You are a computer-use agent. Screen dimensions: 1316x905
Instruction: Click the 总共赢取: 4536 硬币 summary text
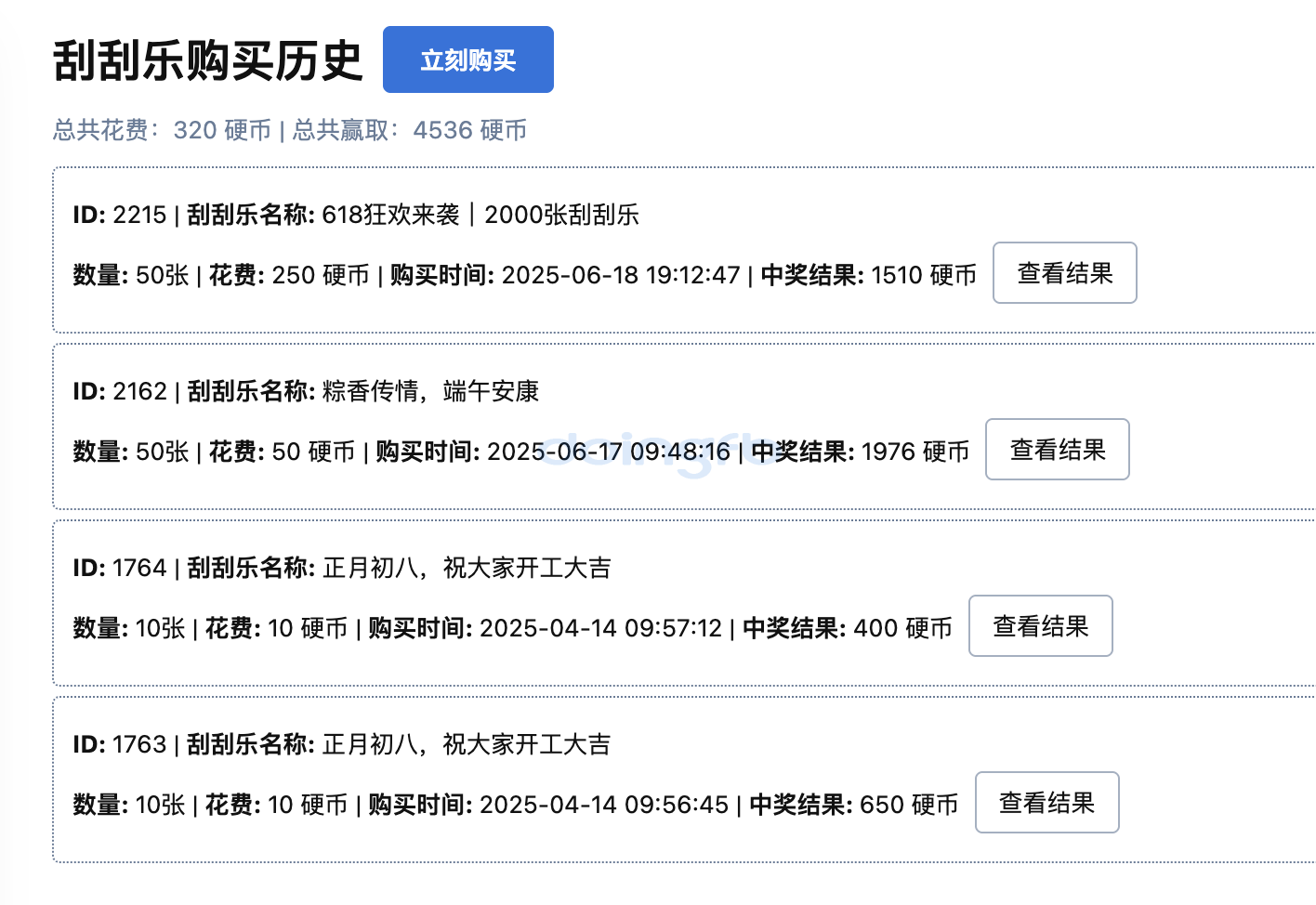click(x=410, y=130)
